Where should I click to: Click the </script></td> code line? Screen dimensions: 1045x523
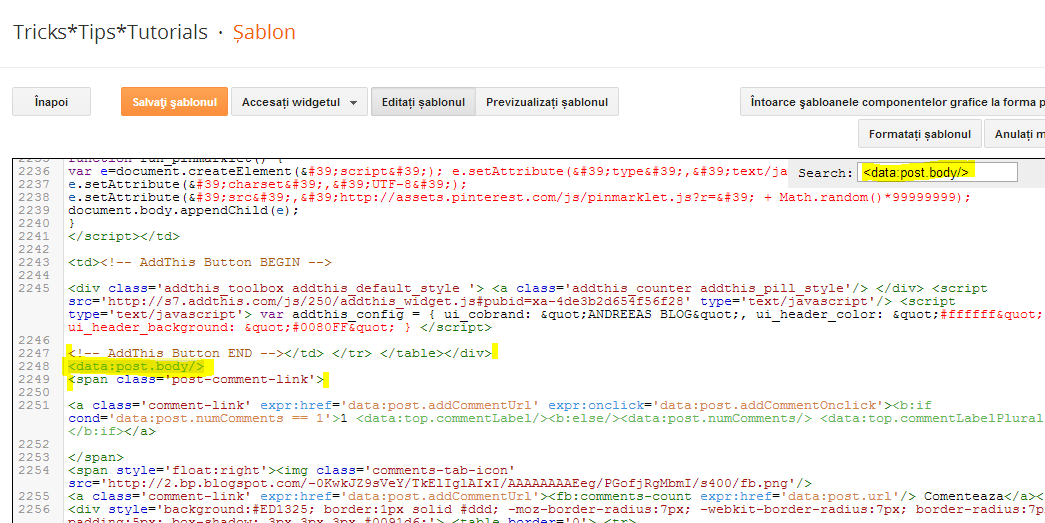point(124,237)
